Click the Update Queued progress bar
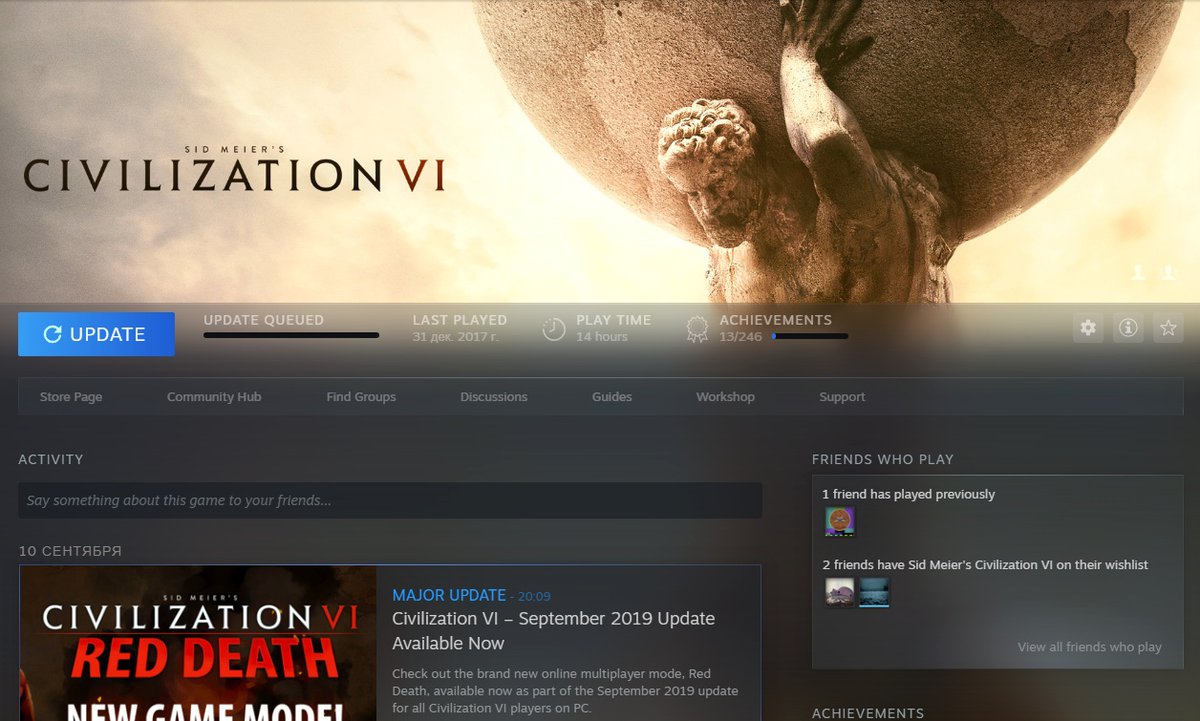Viewport: 1200px width, 721px height. click(291, 336)
